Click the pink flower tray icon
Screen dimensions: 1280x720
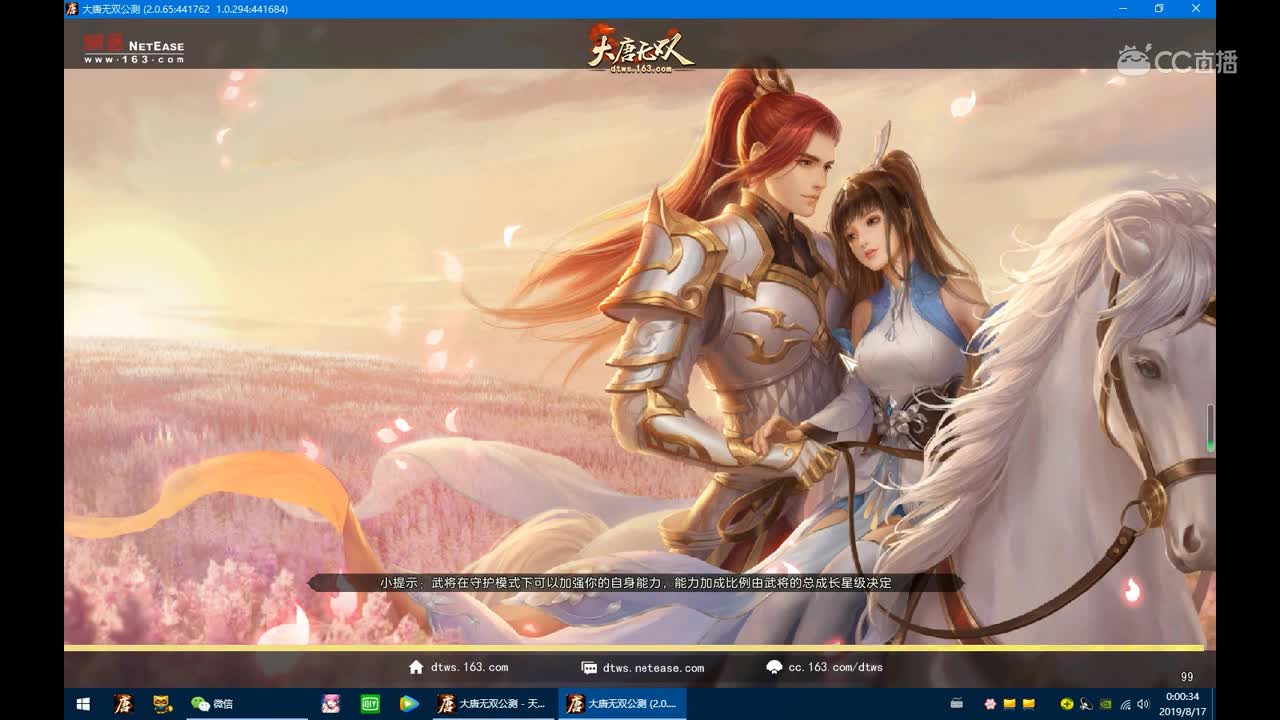pos(990,704)
